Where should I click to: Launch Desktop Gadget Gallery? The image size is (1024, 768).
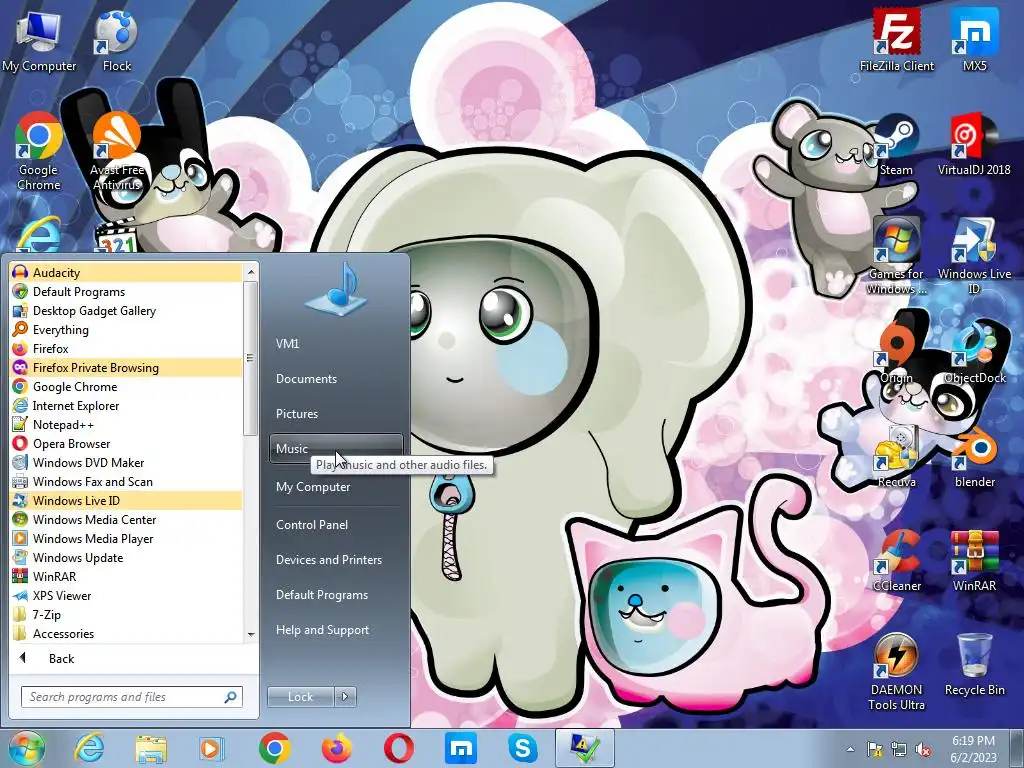click(126, 310)
